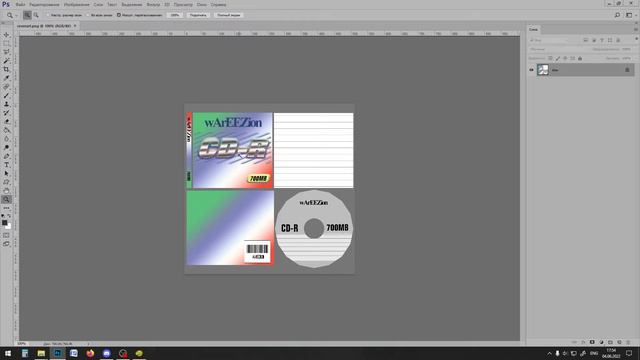The width and height of the screenshot is (640, 360).
Task: Select the History Brush tool
Action: (x=6, y=113)
